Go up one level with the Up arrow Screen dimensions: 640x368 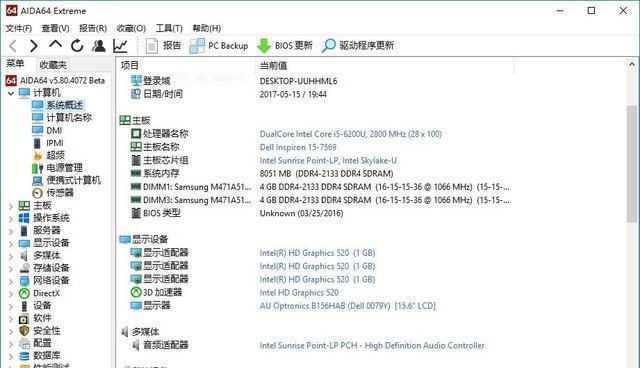[x=55, y=44]
